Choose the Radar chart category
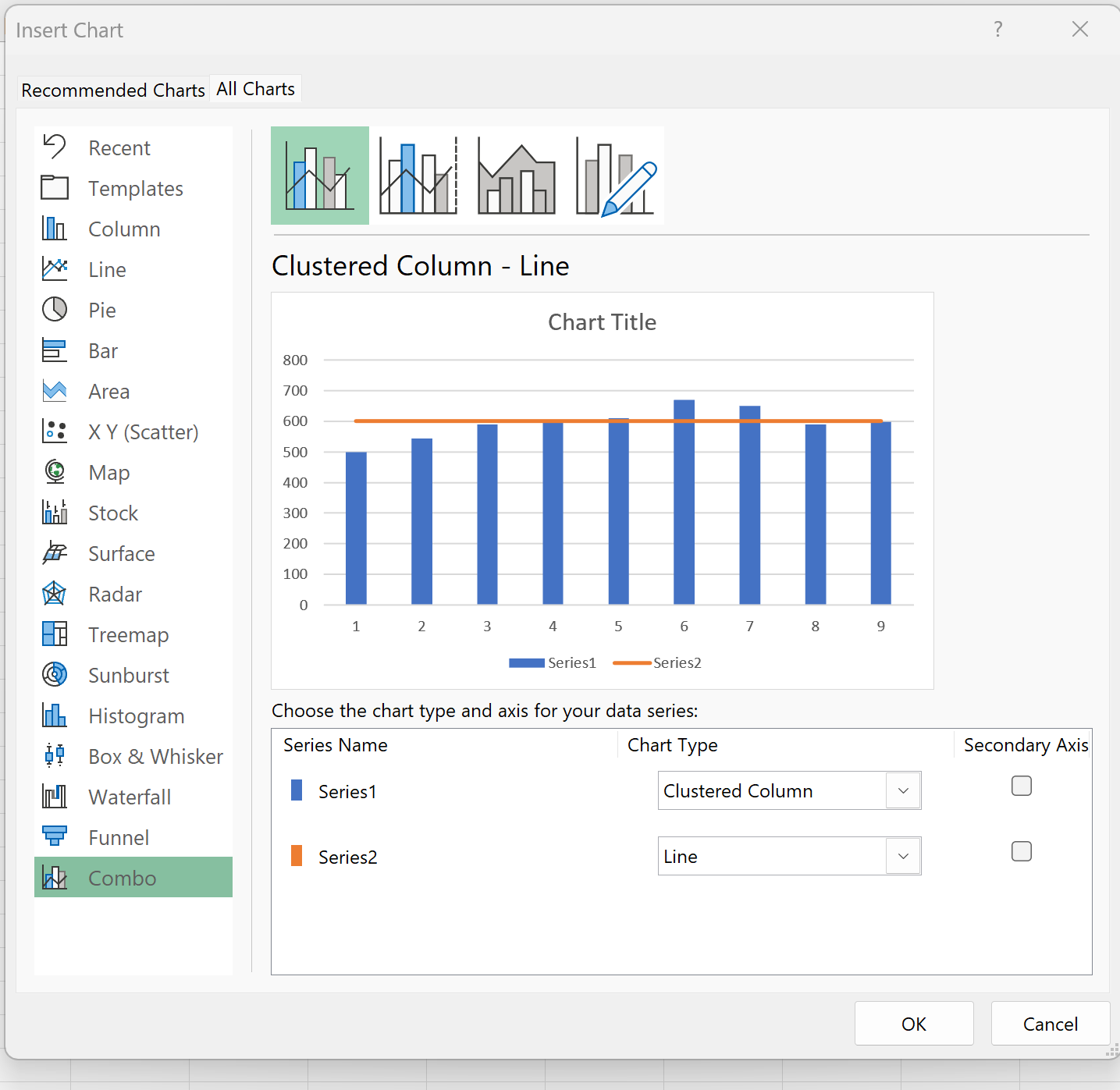The image size is (1120, 1090). pos(115,595)
